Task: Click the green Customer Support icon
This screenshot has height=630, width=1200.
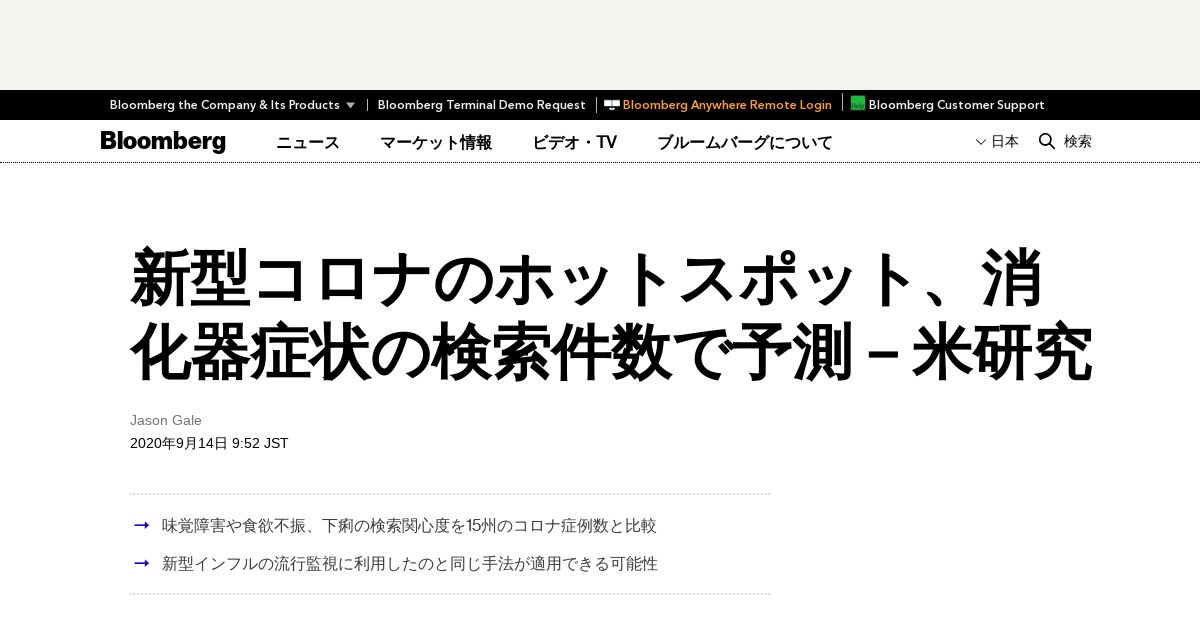Action: click(858, 103)
